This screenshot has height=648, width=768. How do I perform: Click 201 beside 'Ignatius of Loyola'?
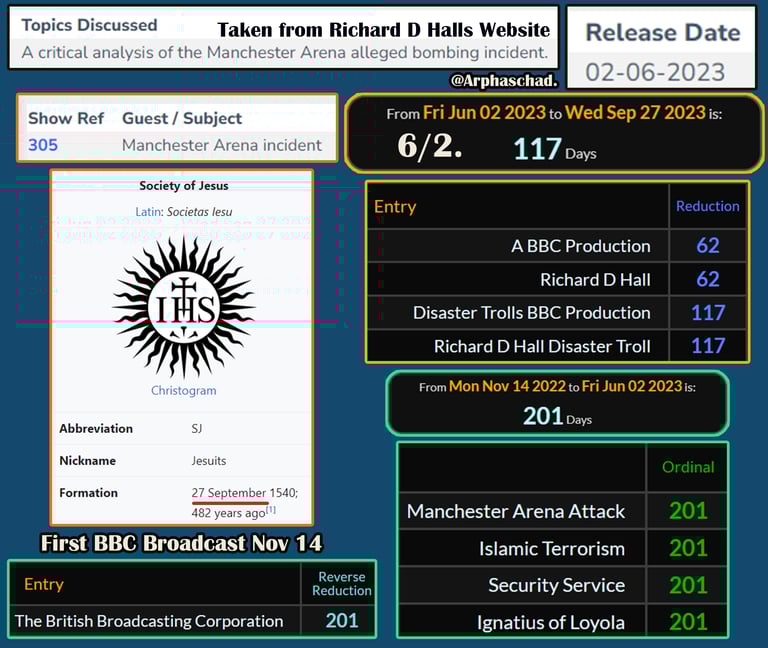tap(688, 623)
